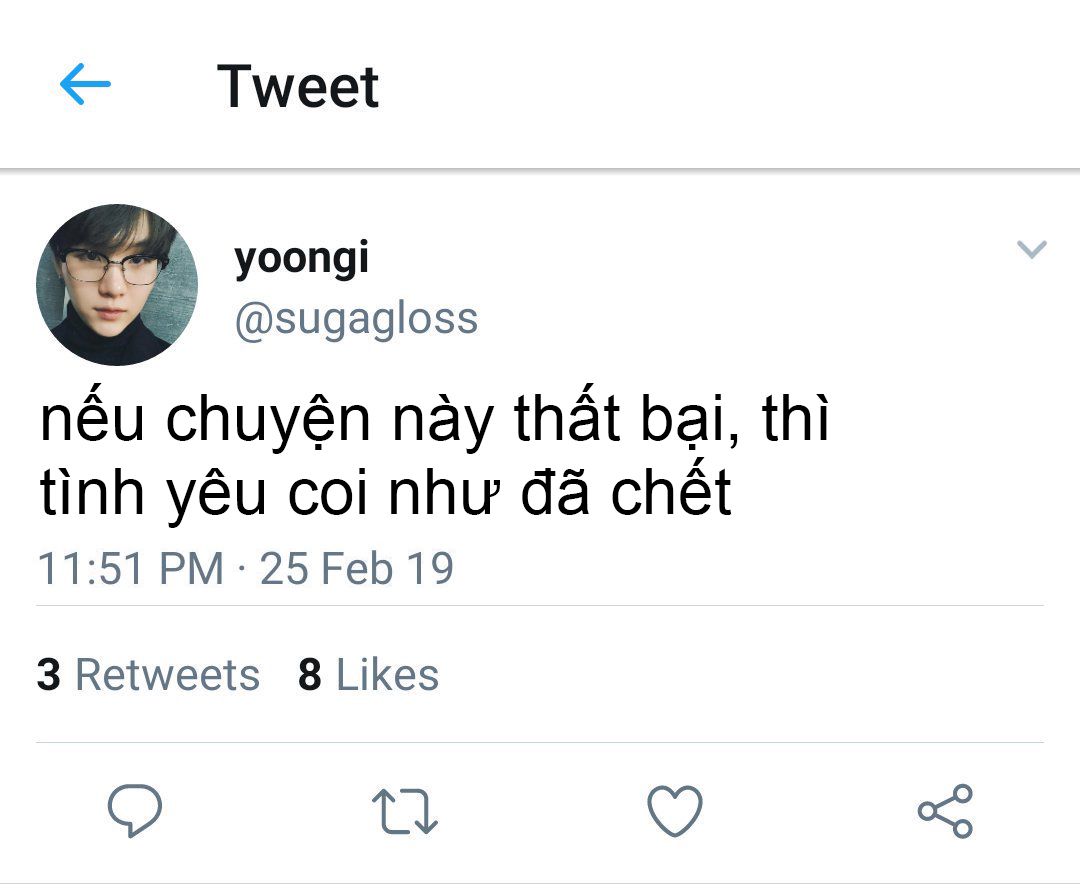Click the bold like count 8
The image size is (1080, 890).
click(310, 675)
